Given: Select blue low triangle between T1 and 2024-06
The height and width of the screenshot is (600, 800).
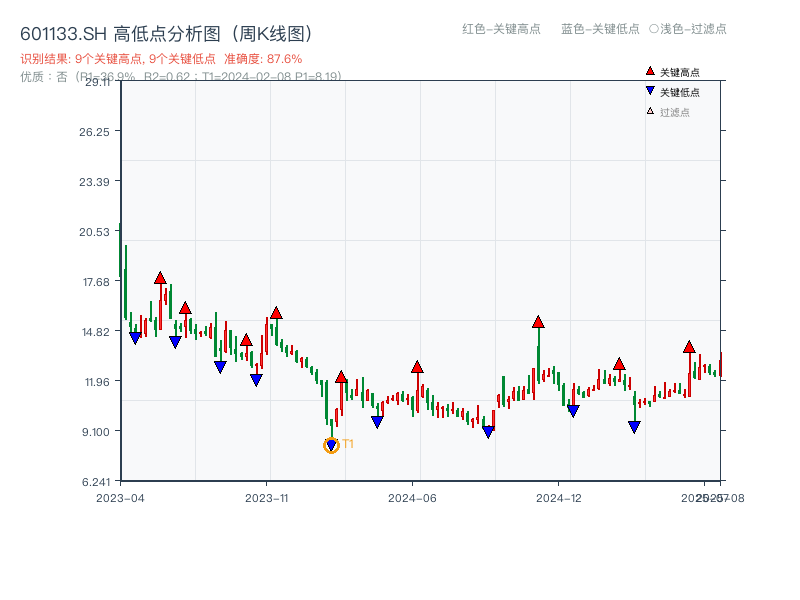Looking at the screenshot, I should pyautogui.click(x=377, y=422).
